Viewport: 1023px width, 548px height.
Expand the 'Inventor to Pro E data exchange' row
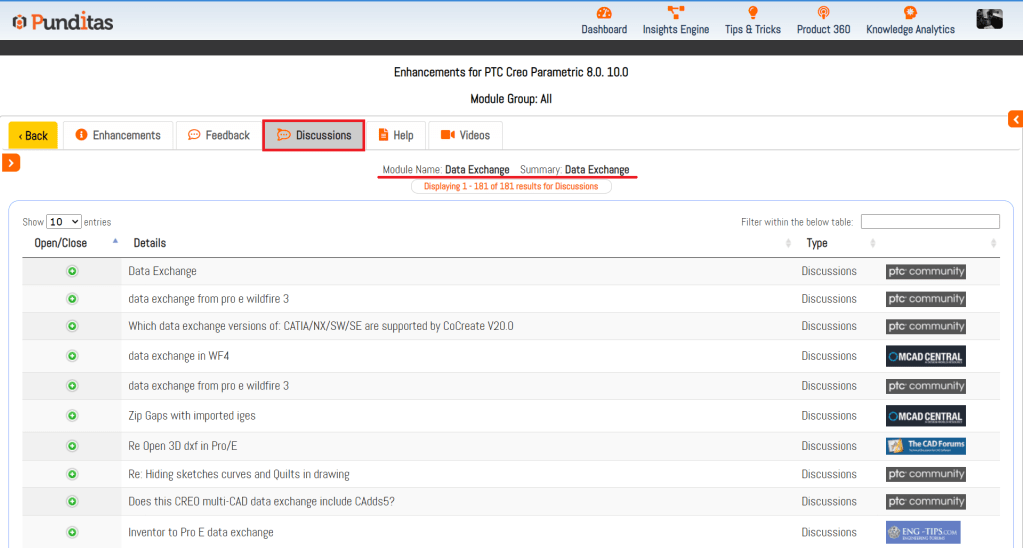click(x=72, y=532)
